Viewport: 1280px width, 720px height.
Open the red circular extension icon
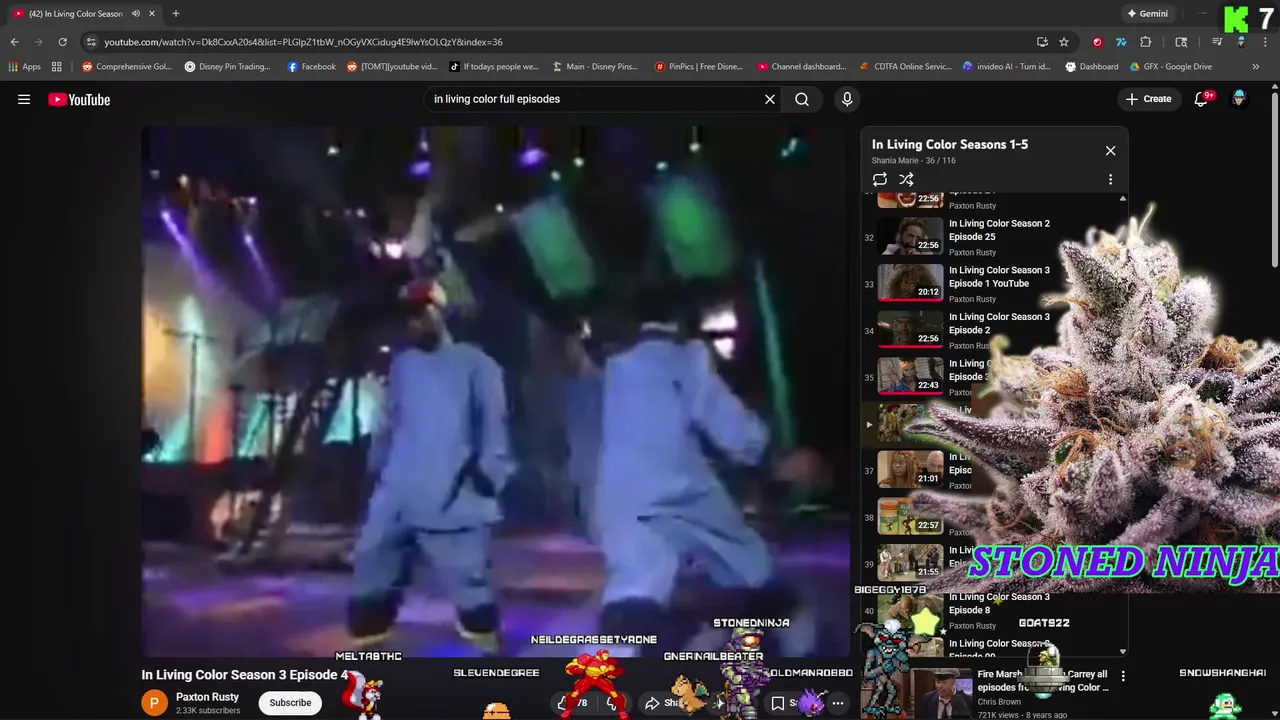(1097, 42)
